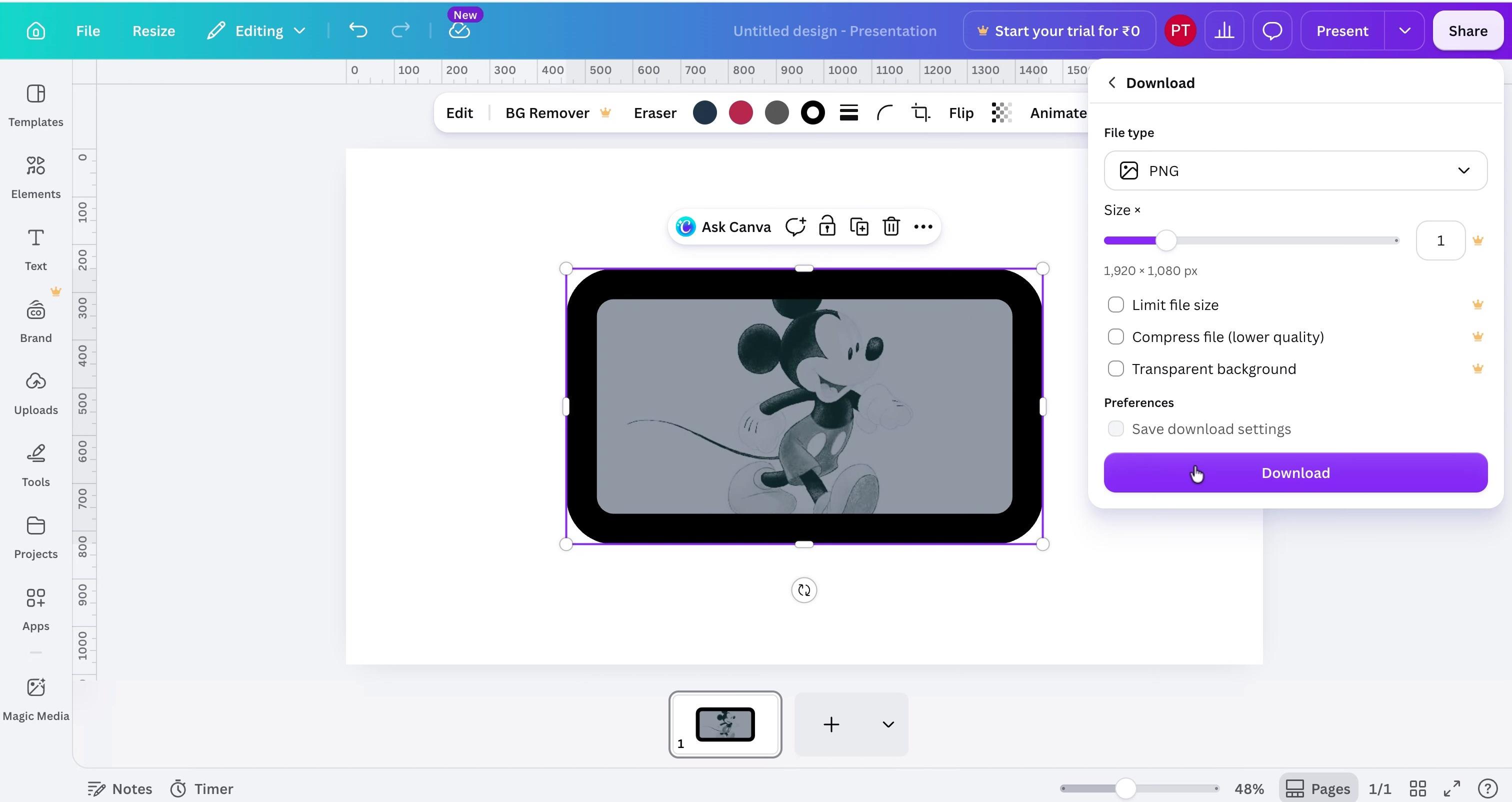Open the transparency checkerboard icon
This screenshot has height=802, width=1512.
click(x=1001, y=112)
